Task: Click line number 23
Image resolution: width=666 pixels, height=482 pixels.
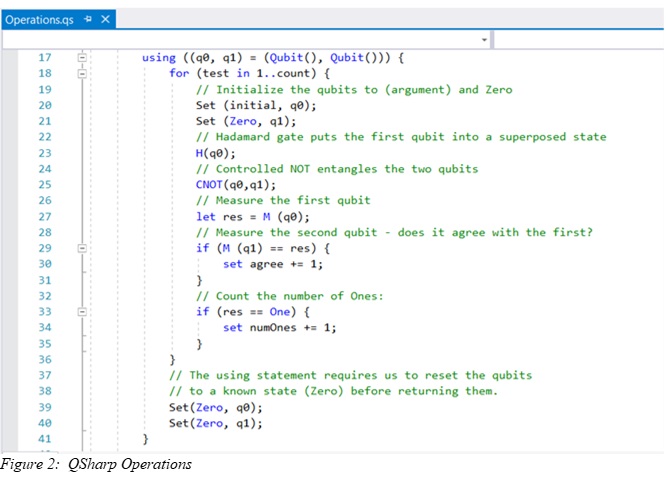Action: point(45,153)
